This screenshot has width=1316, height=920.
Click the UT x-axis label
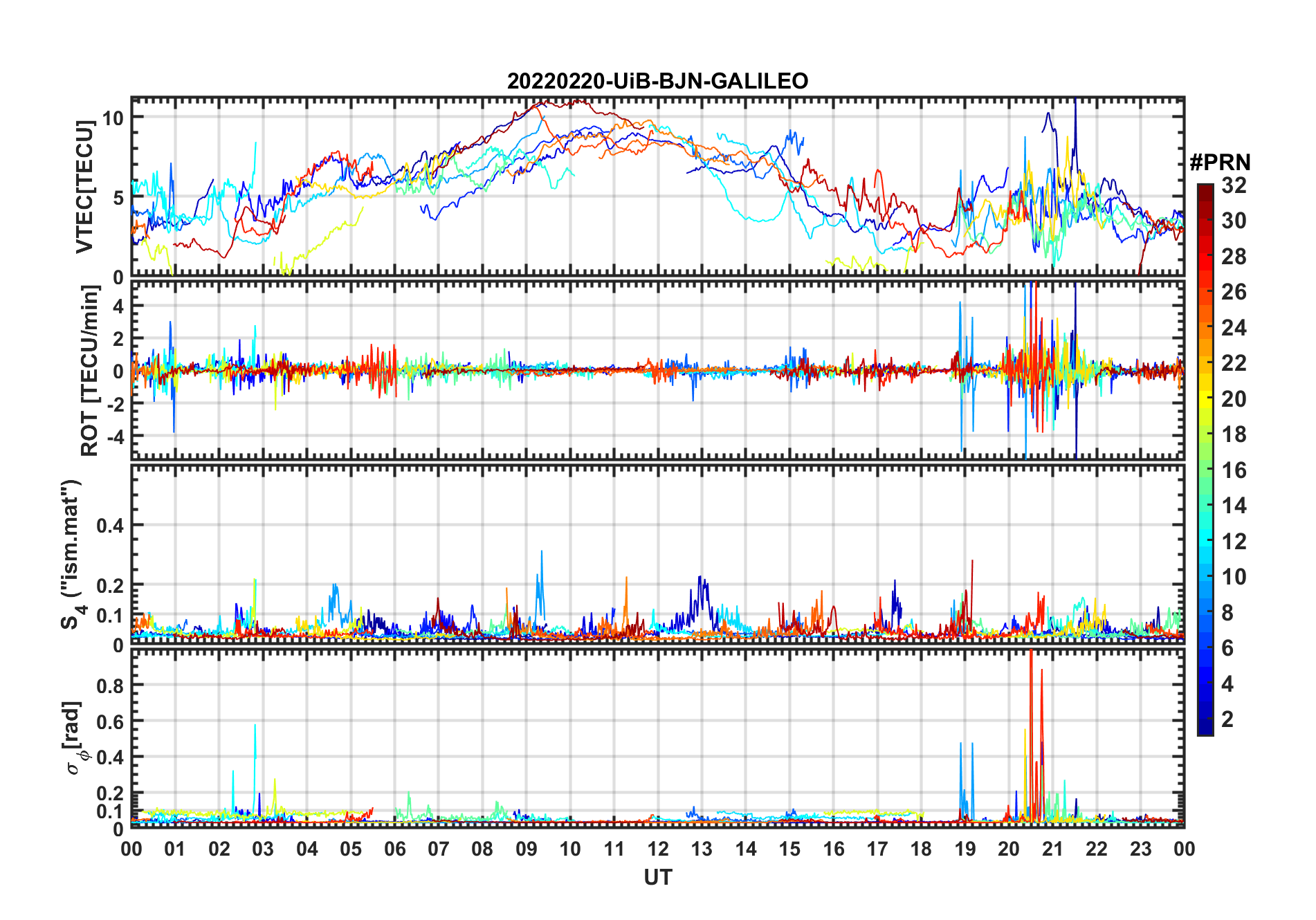click(x=657, y=877)
